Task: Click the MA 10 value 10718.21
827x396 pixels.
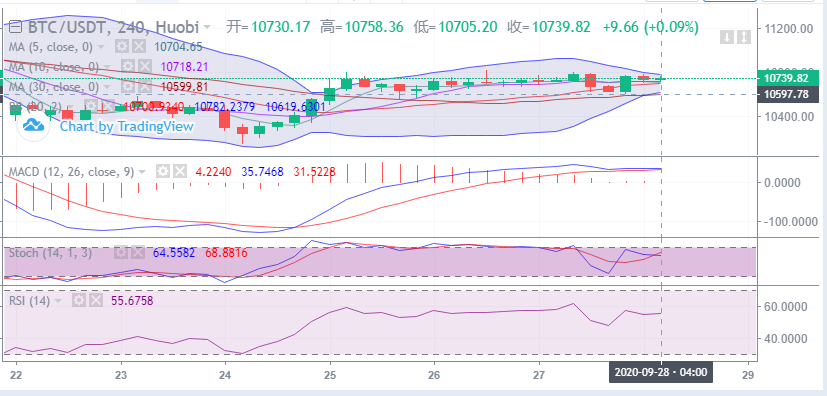Action: pyautogui.click(x=184, y=66)
